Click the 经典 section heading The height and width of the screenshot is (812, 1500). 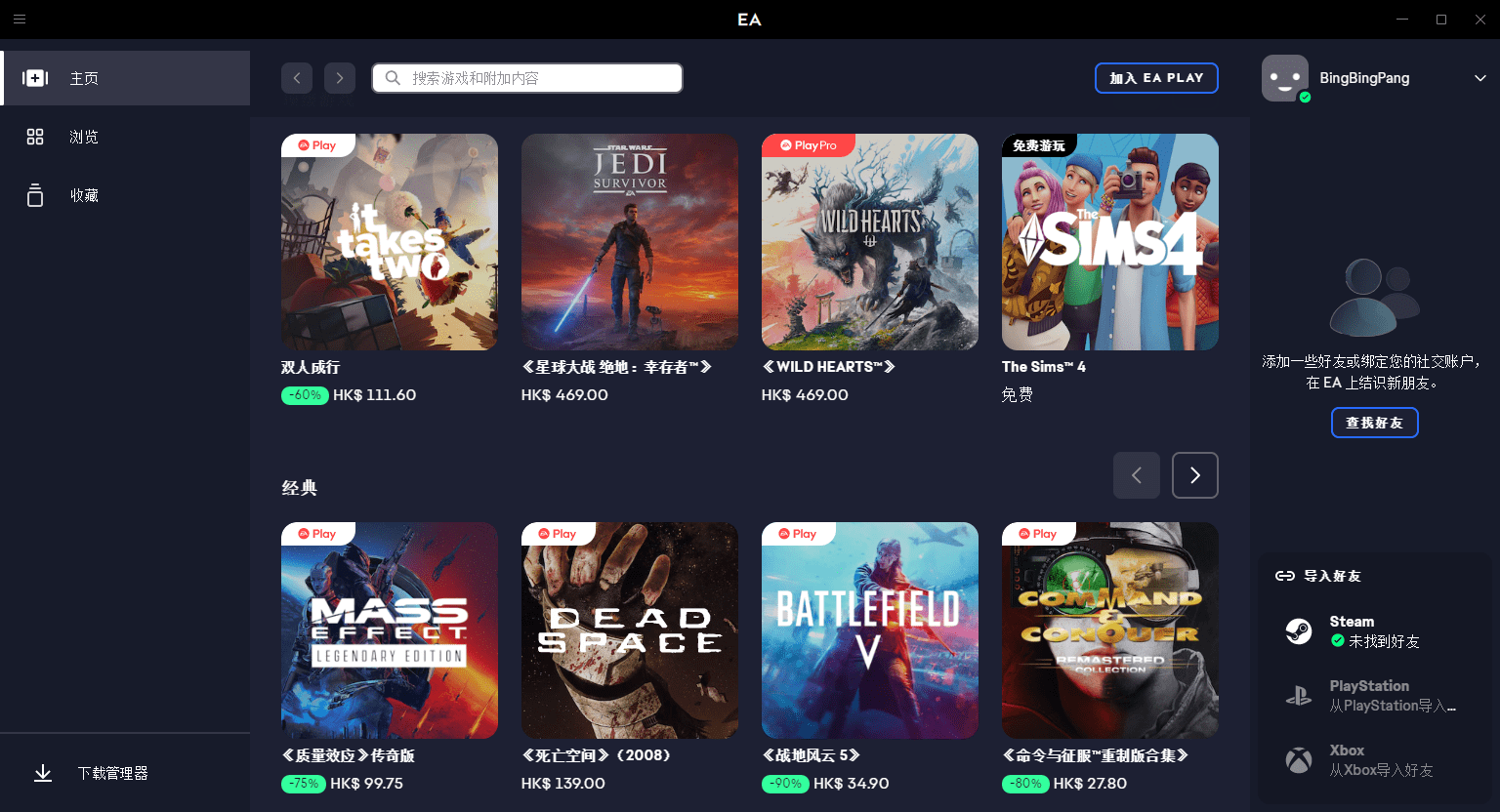pyautogui.click(x=300, y=488)
